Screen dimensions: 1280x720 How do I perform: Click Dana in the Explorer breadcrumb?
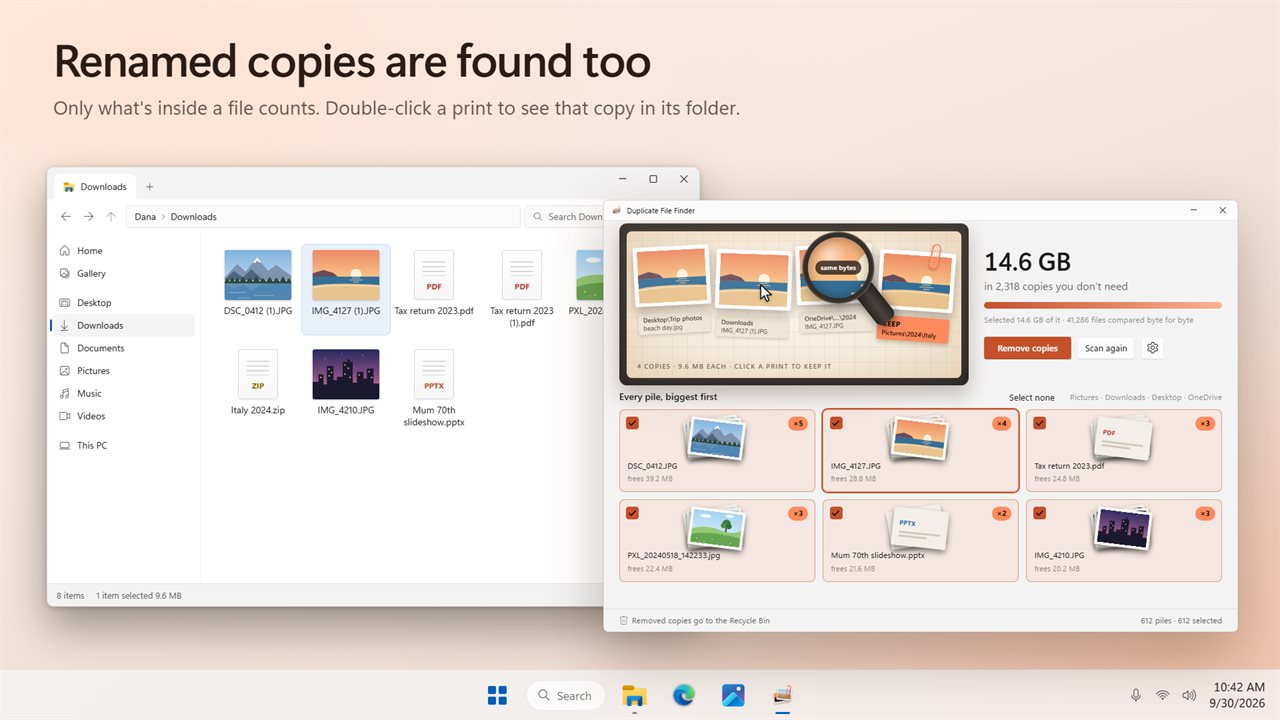[145, 216]
